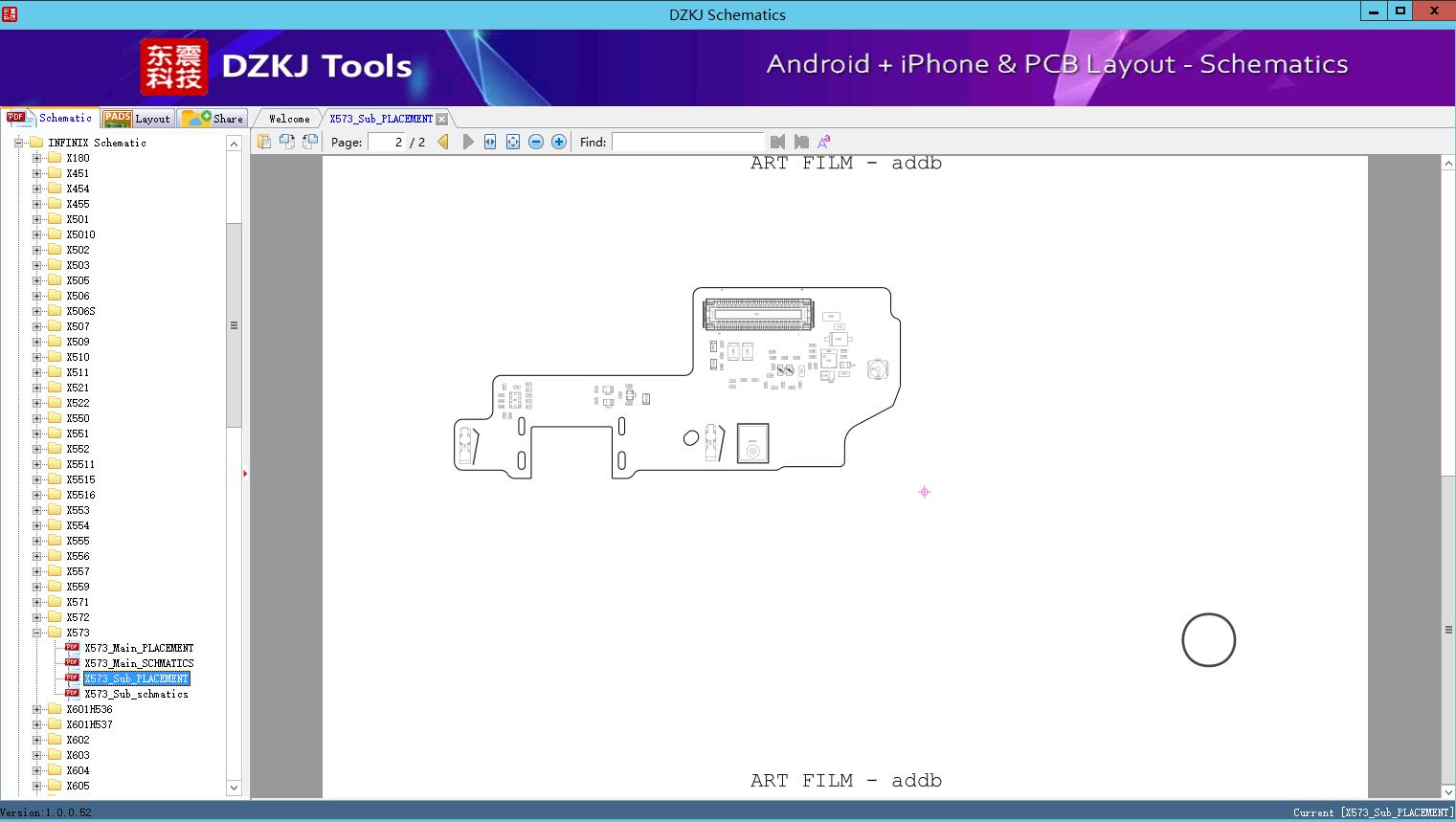Collapse the X573 folder in the tree
Viewport: 1456px width, 822px height.
35,632
